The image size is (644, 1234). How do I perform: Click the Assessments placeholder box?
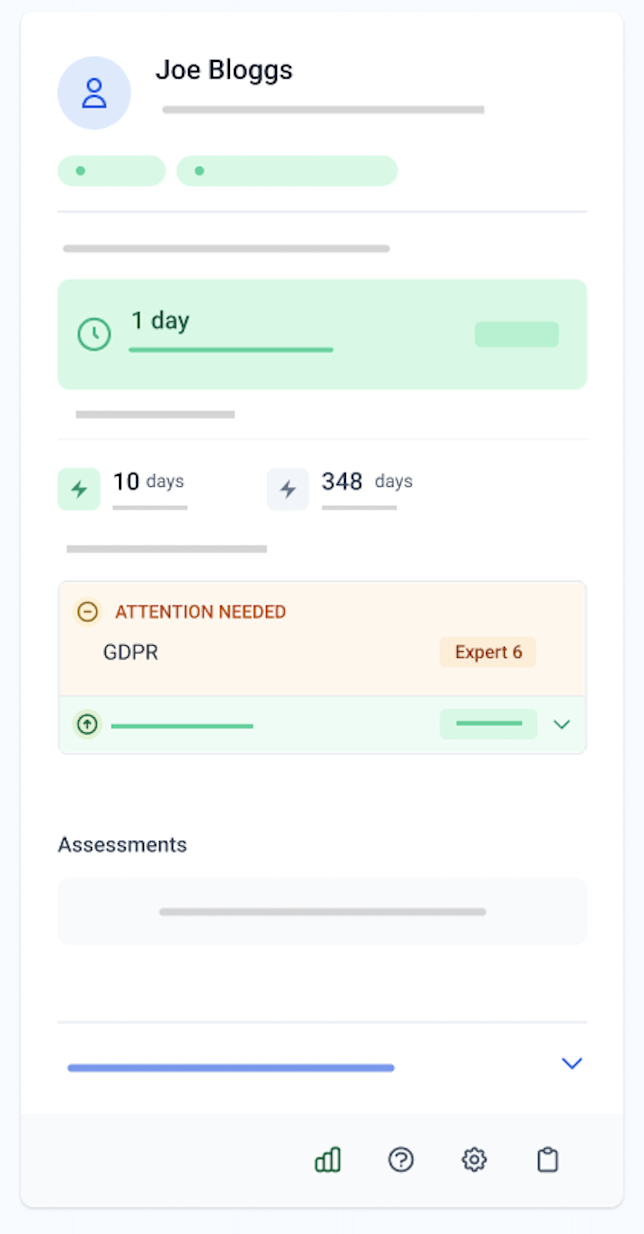click(322, 911)
